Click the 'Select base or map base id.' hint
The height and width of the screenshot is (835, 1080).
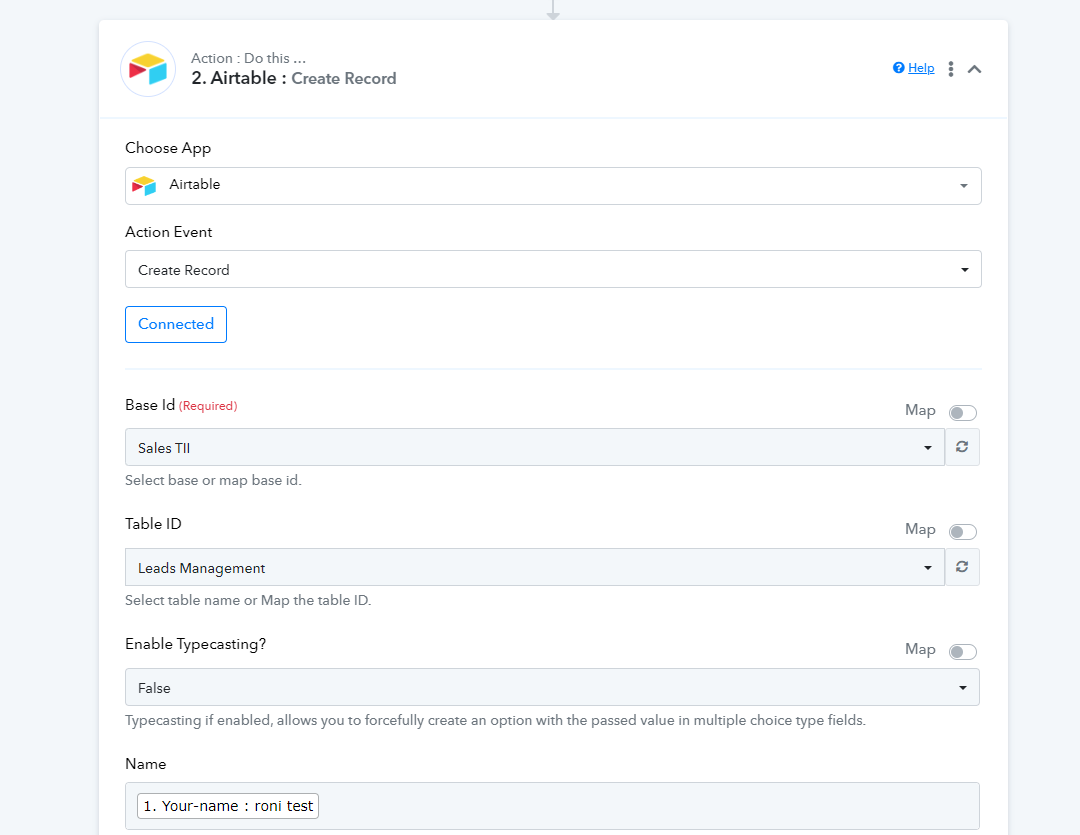tap(214, 480)
